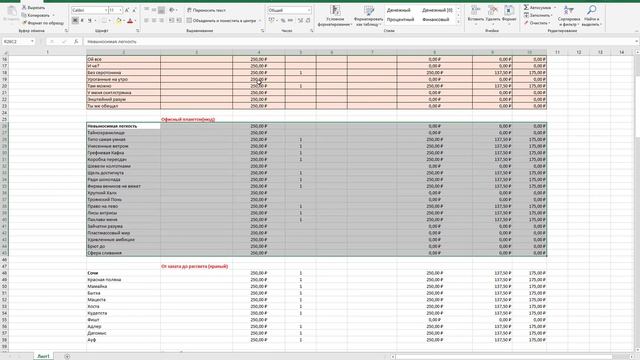Screen dimensions: 640x360
Task: Pick fill color bucket swatch
Action: 118,20
